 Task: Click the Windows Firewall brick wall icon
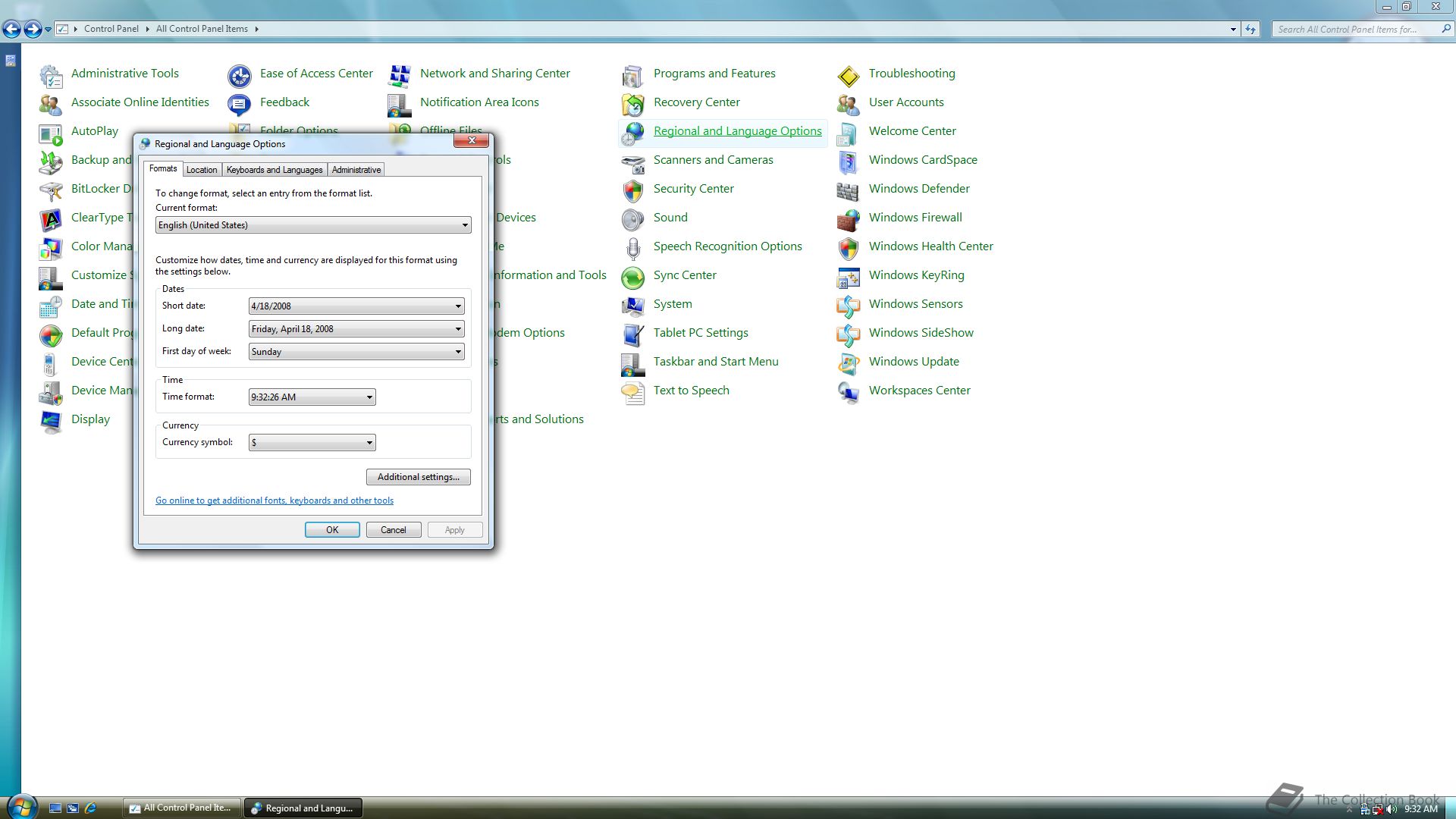(x=849, y=220)
